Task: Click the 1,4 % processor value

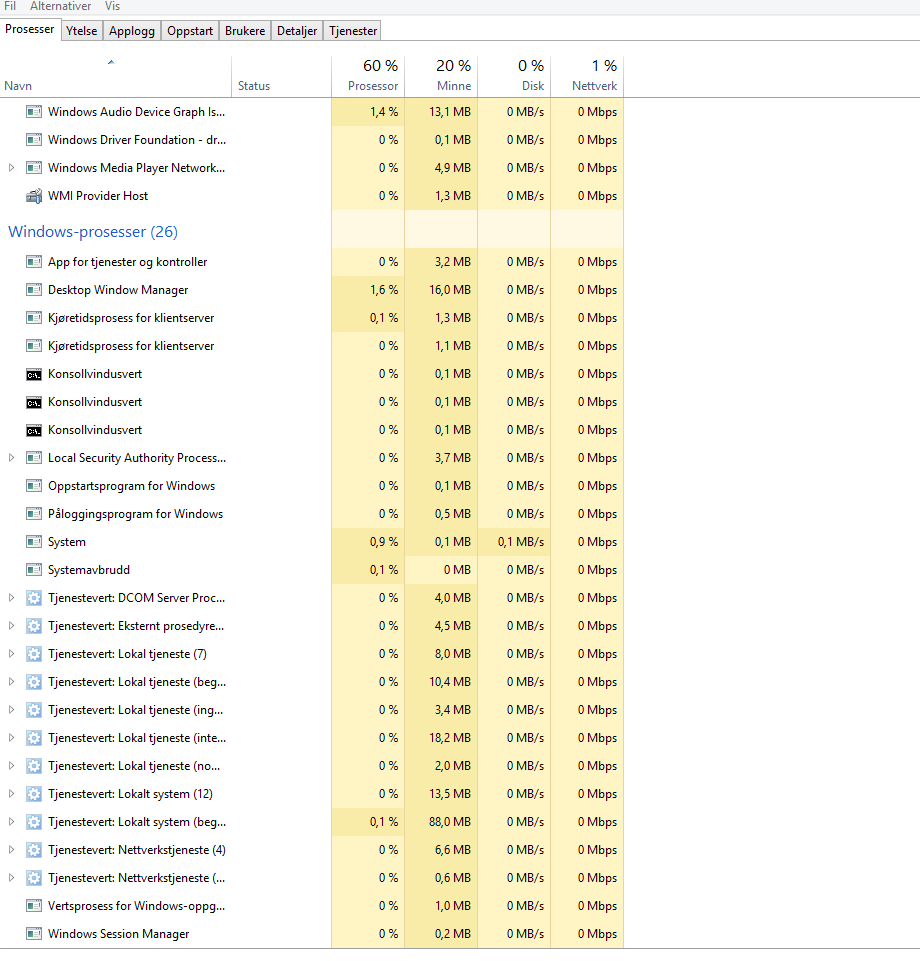Action: 384,112
